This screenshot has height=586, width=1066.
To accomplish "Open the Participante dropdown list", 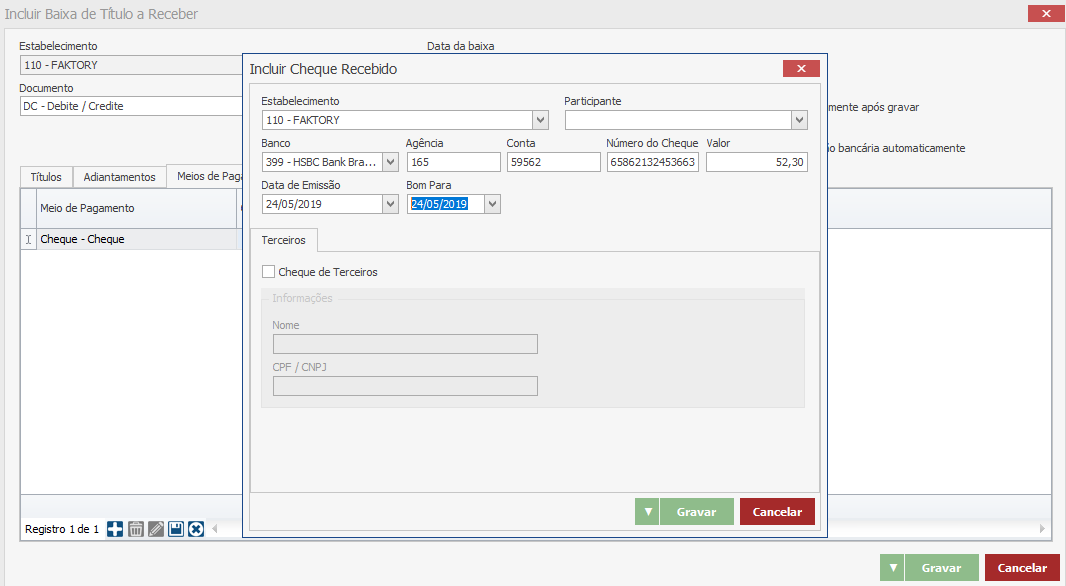I will (799, 120).
